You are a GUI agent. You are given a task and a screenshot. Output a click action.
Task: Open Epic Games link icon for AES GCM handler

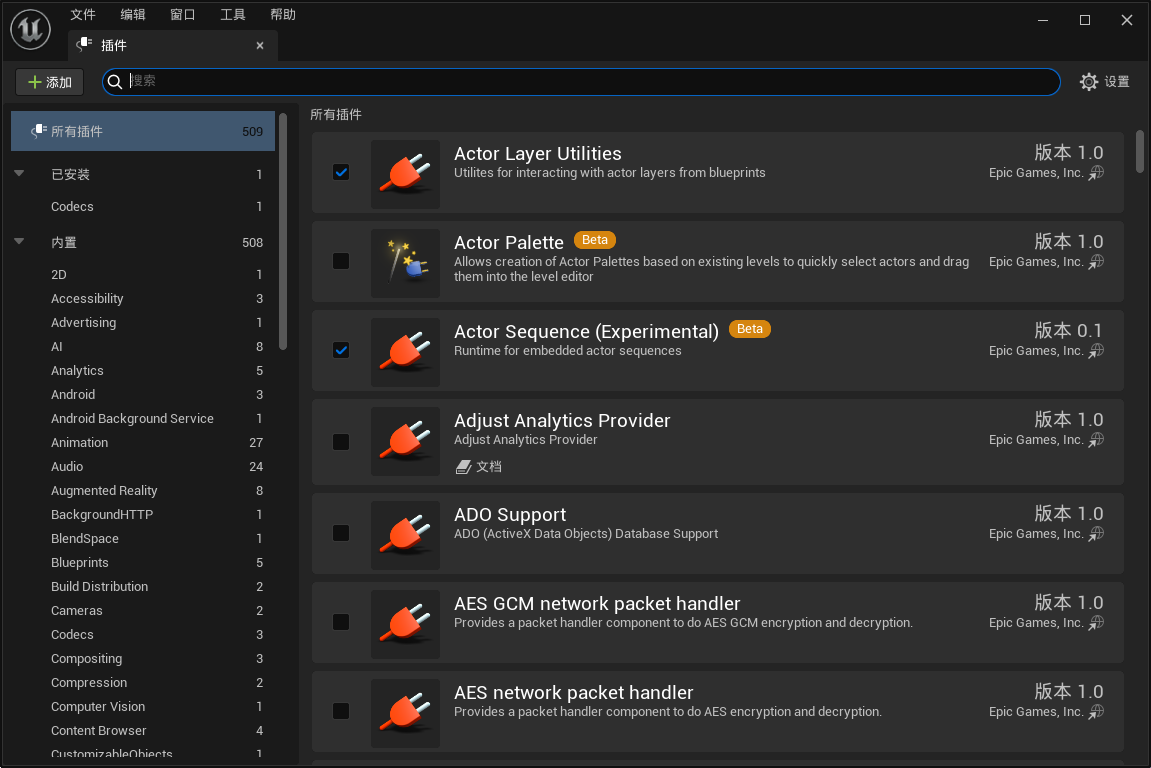pyautogui.click(x=1096, y=623)
